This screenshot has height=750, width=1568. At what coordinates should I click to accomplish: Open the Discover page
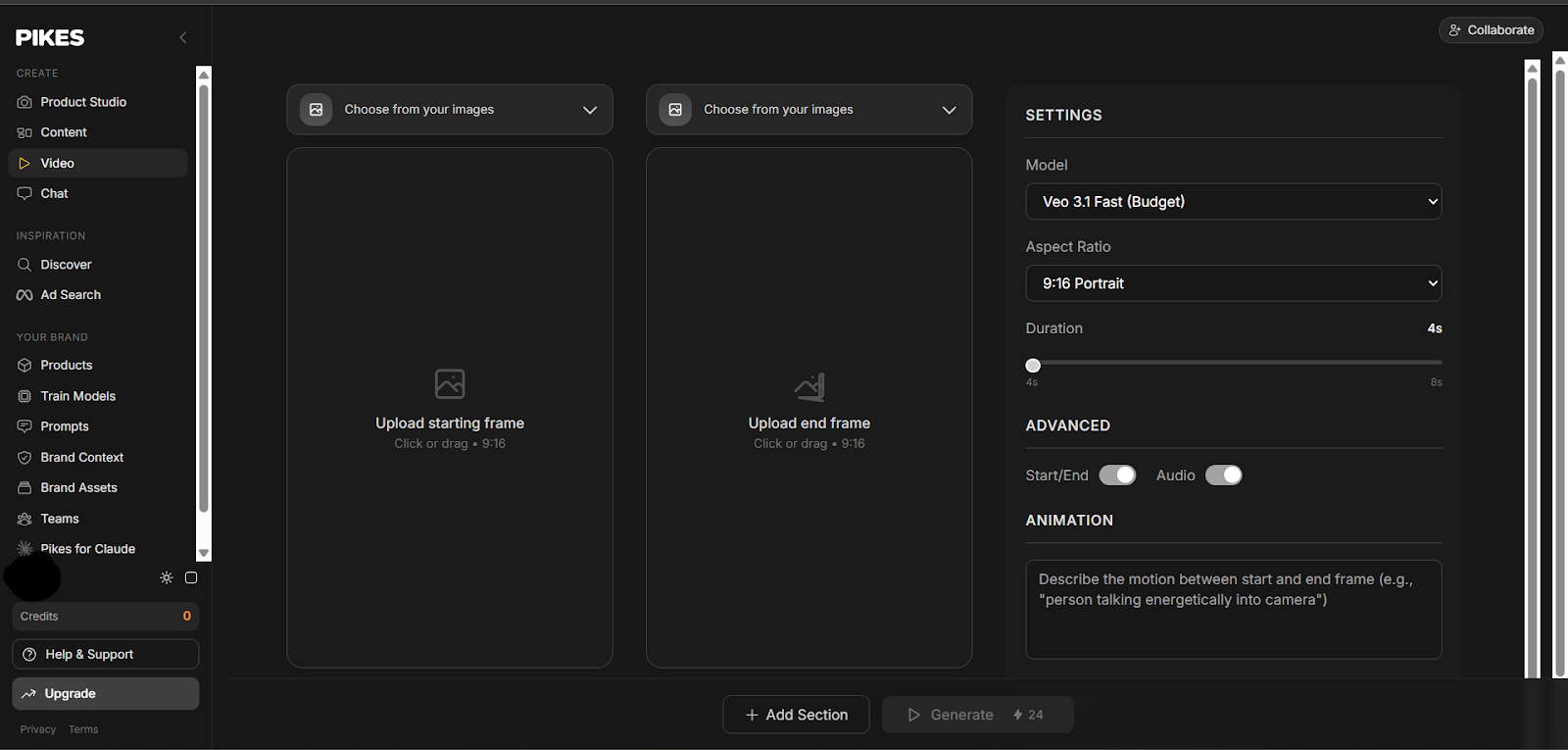pyautogui.click(x=98, y=265)
